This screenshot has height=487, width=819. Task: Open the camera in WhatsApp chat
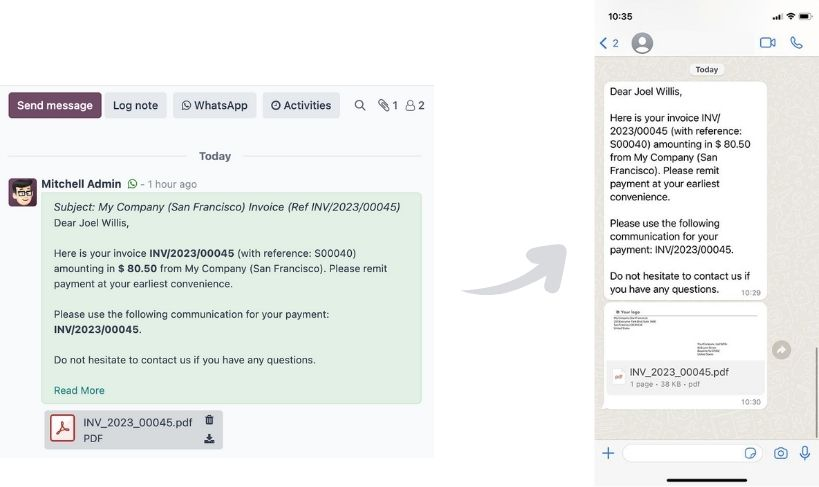coord(780,453)
